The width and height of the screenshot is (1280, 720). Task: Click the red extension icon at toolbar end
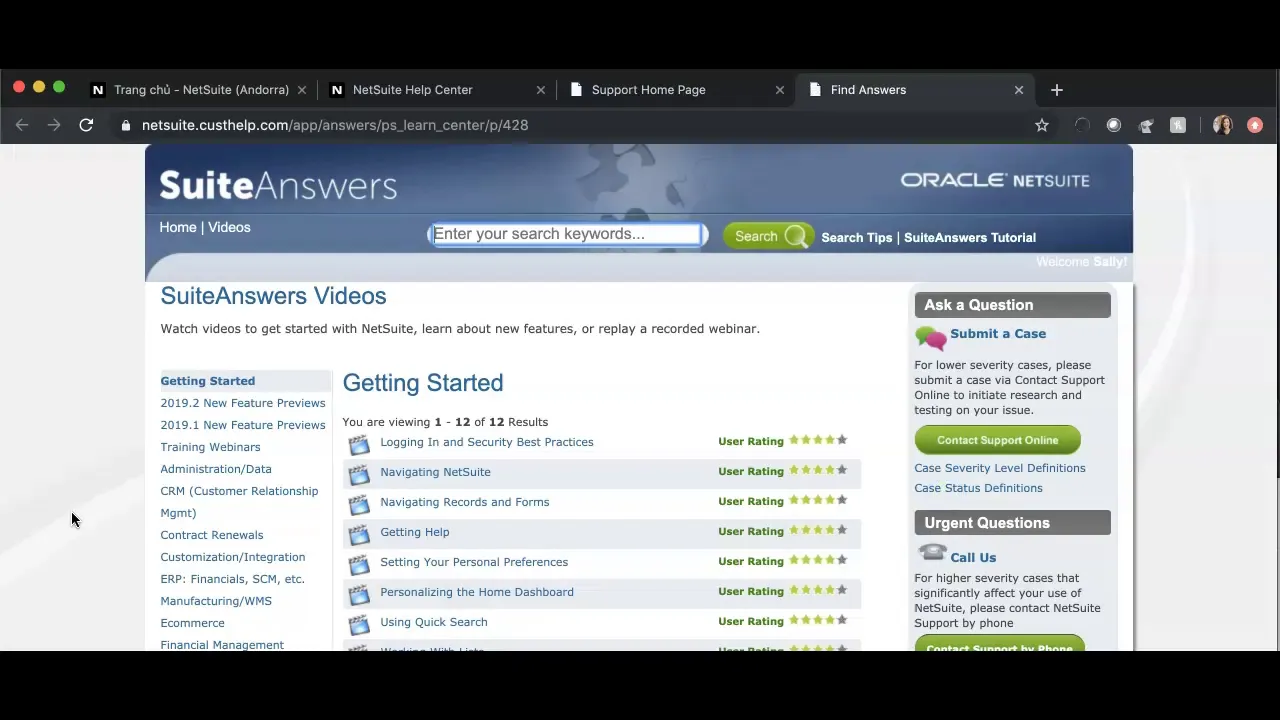[1255, 125]
